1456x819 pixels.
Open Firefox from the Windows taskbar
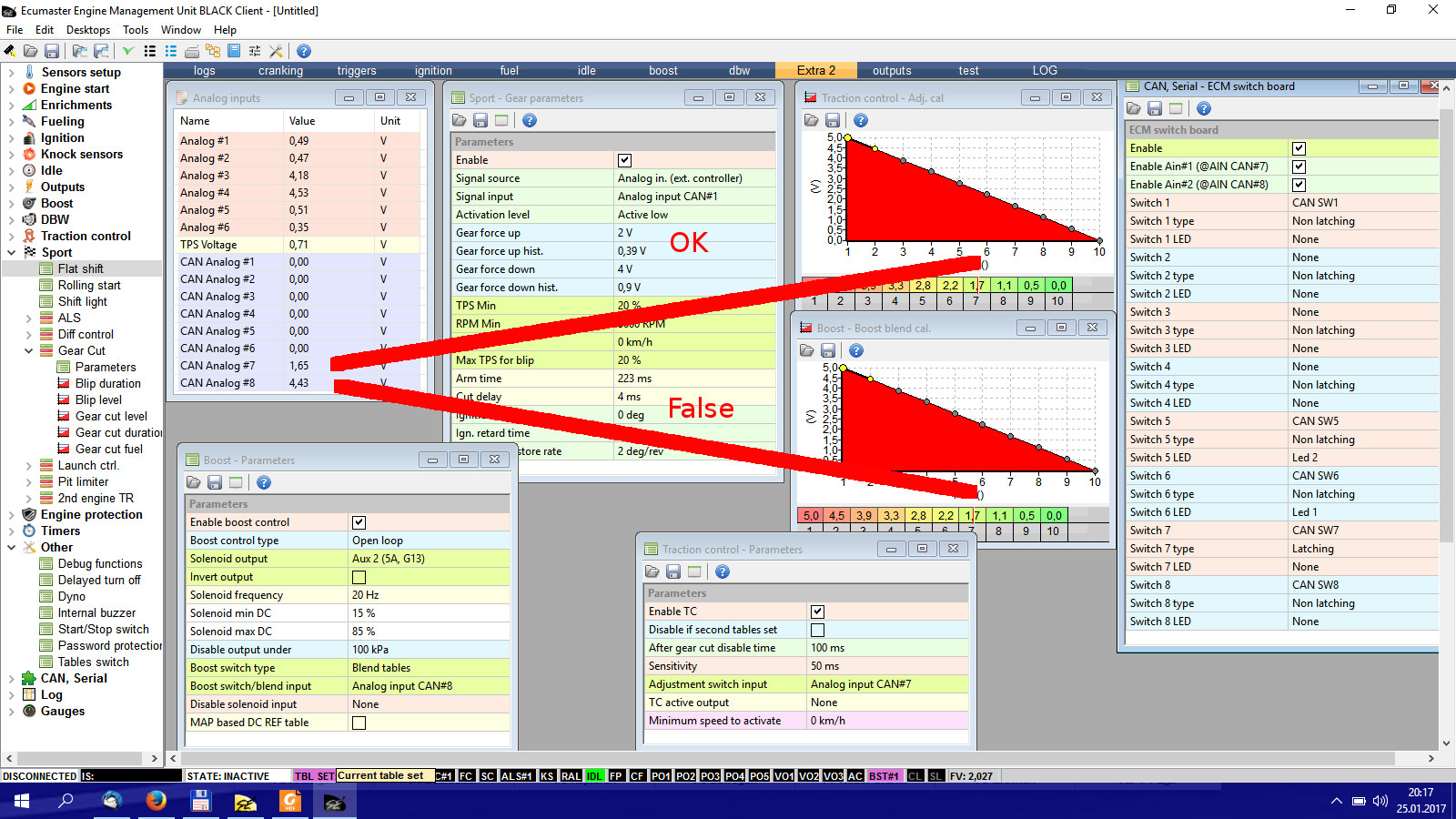[157, 801]
